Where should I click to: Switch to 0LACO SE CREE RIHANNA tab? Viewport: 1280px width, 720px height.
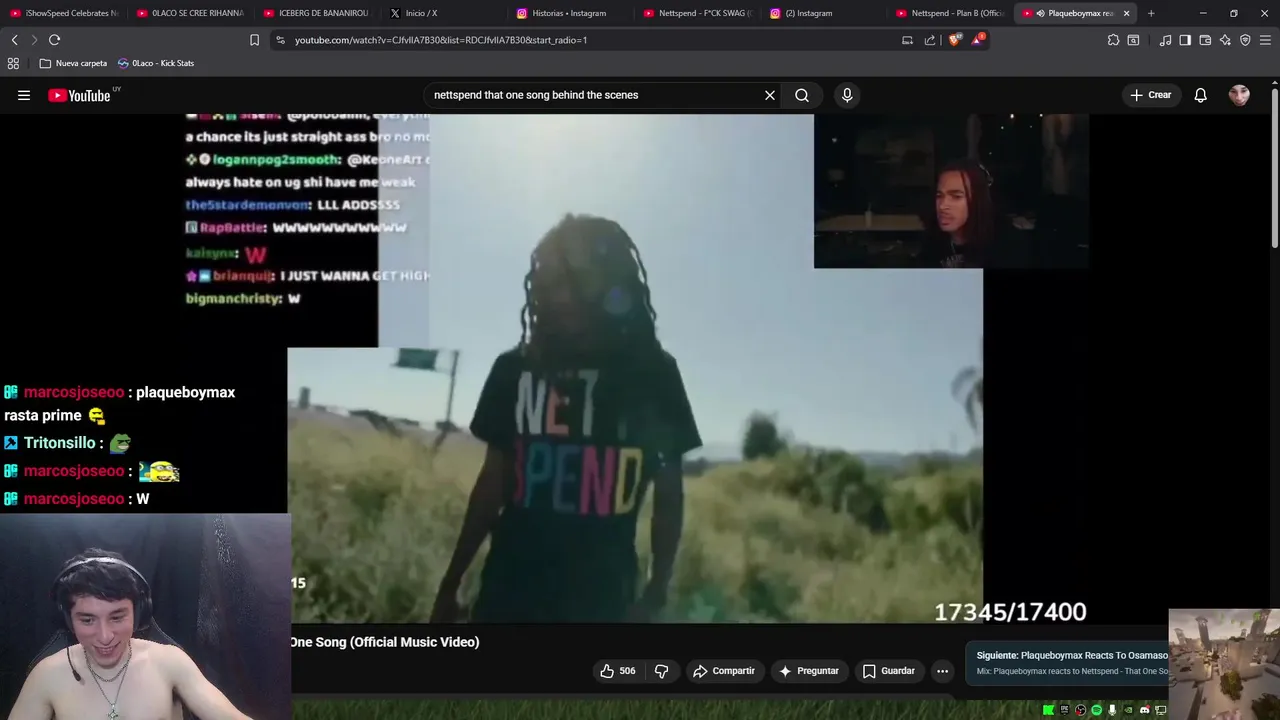[190, 13]
